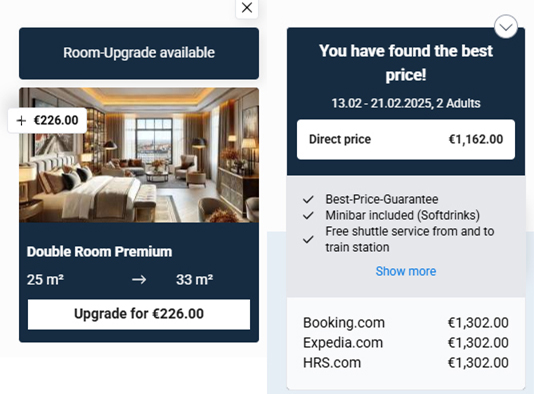Upgrade room for €226.00
534x394 pixels.
point(139,314)
